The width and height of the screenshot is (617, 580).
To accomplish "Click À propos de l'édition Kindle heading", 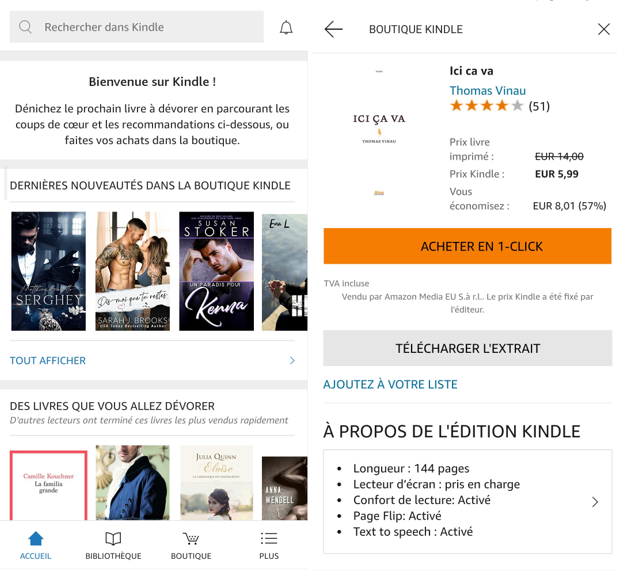I will (x=452, y=431).
